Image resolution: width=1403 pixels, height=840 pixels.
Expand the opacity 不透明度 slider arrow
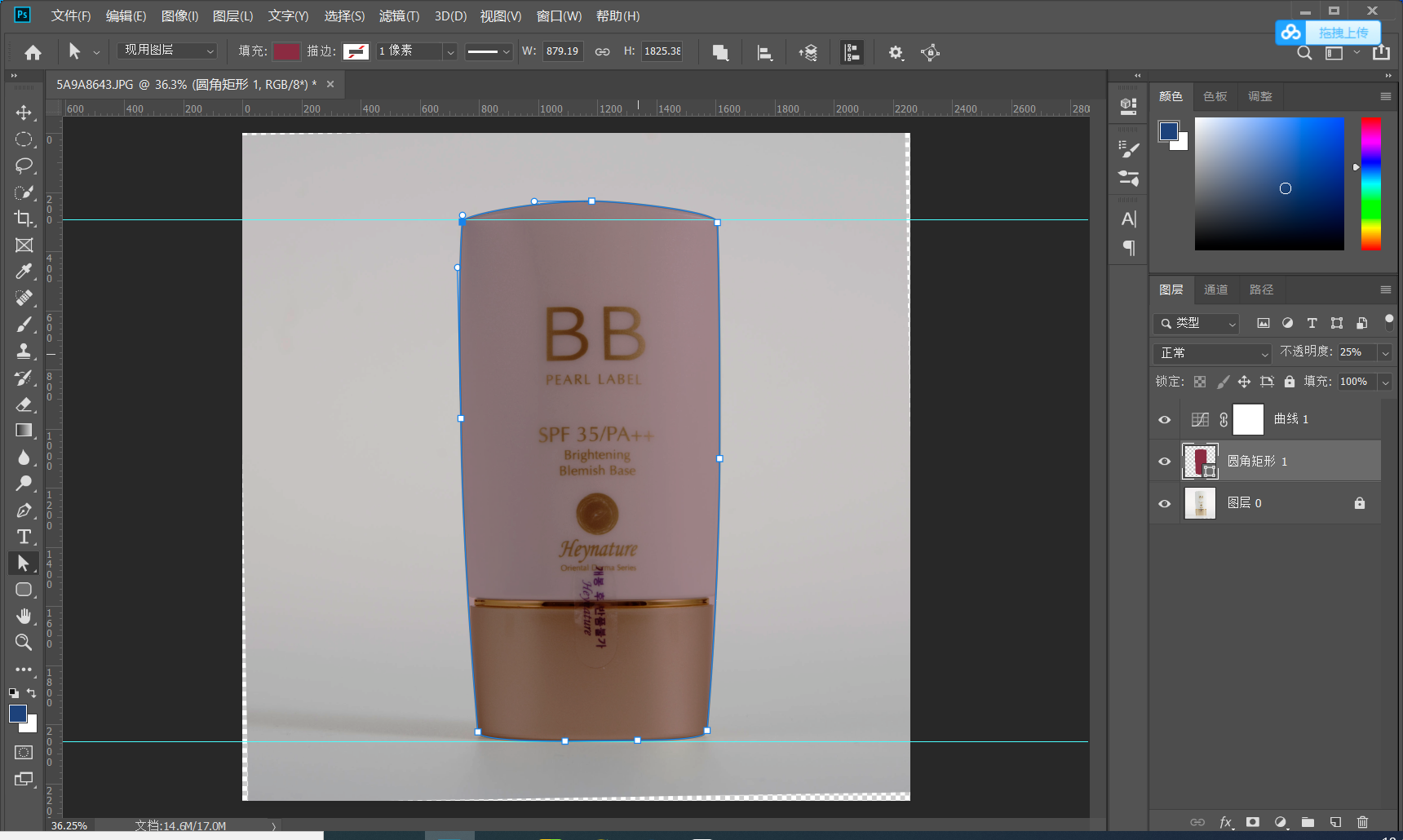pyautogui.click(x=1385, y=352)
